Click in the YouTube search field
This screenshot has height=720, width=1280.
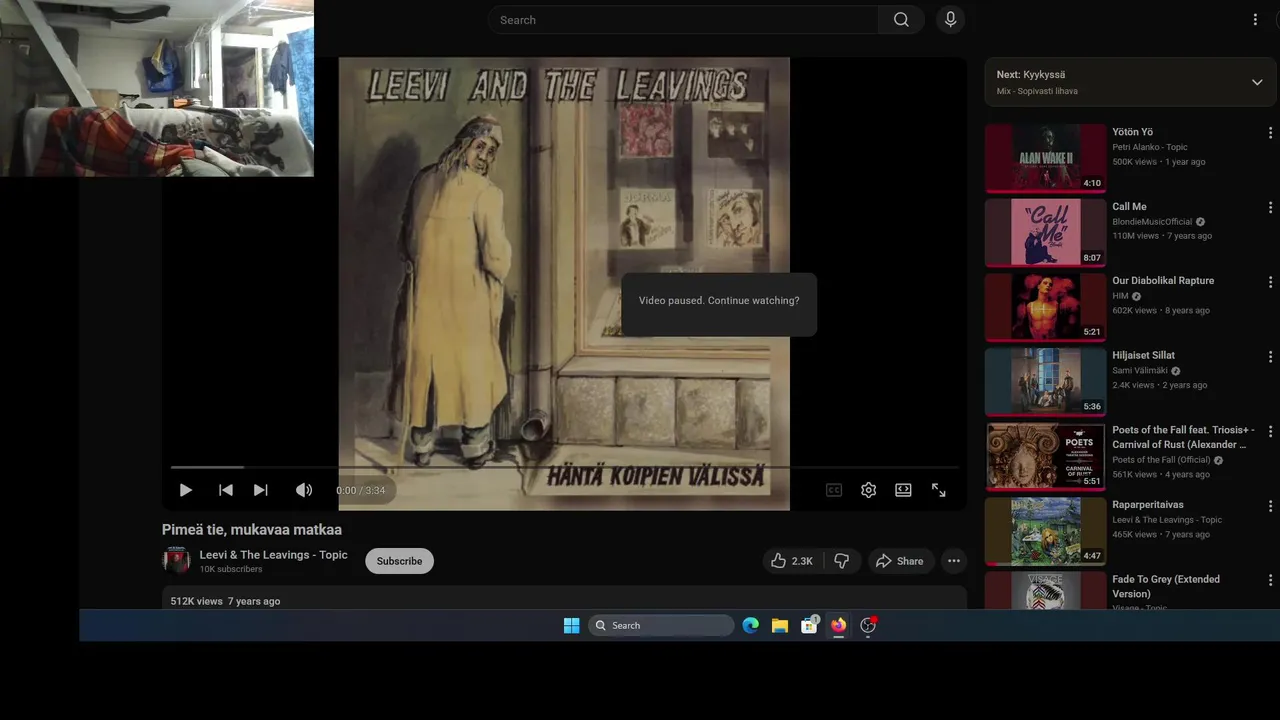click(683, 20)
